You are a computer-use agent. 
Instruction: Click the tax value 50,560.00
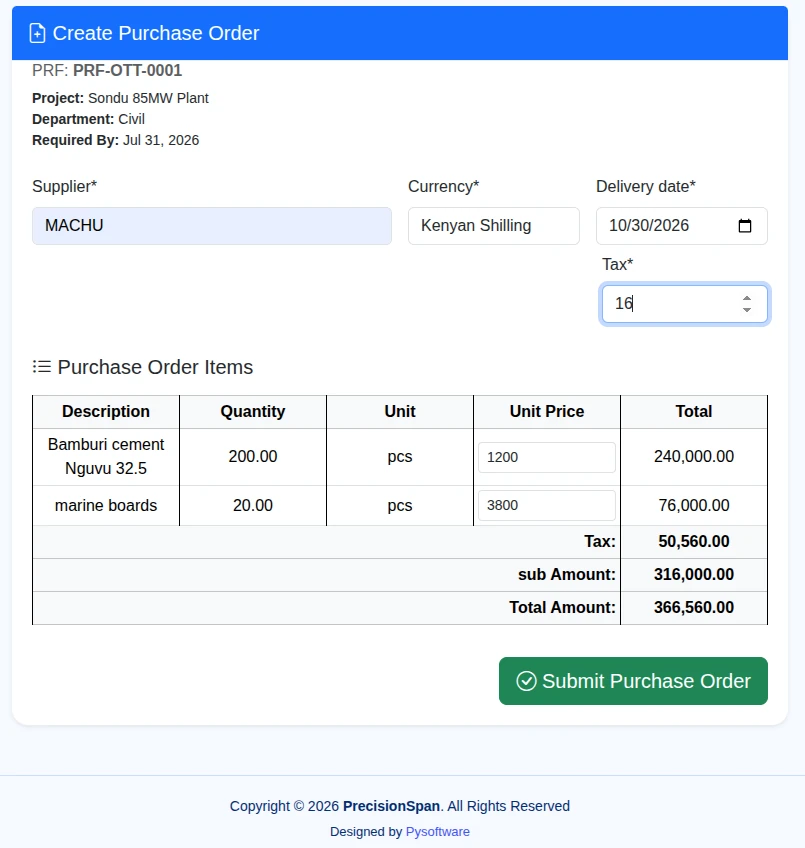point(694,541)
